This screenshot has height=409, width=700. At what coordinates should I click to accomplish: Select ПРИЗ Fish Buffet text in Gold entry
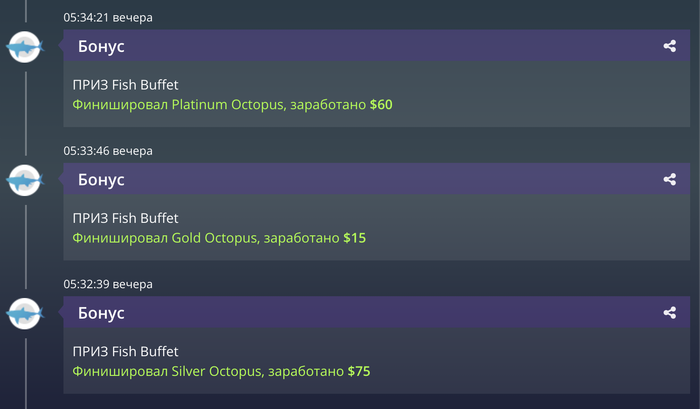pyautogui.click(x=126, y=218)
